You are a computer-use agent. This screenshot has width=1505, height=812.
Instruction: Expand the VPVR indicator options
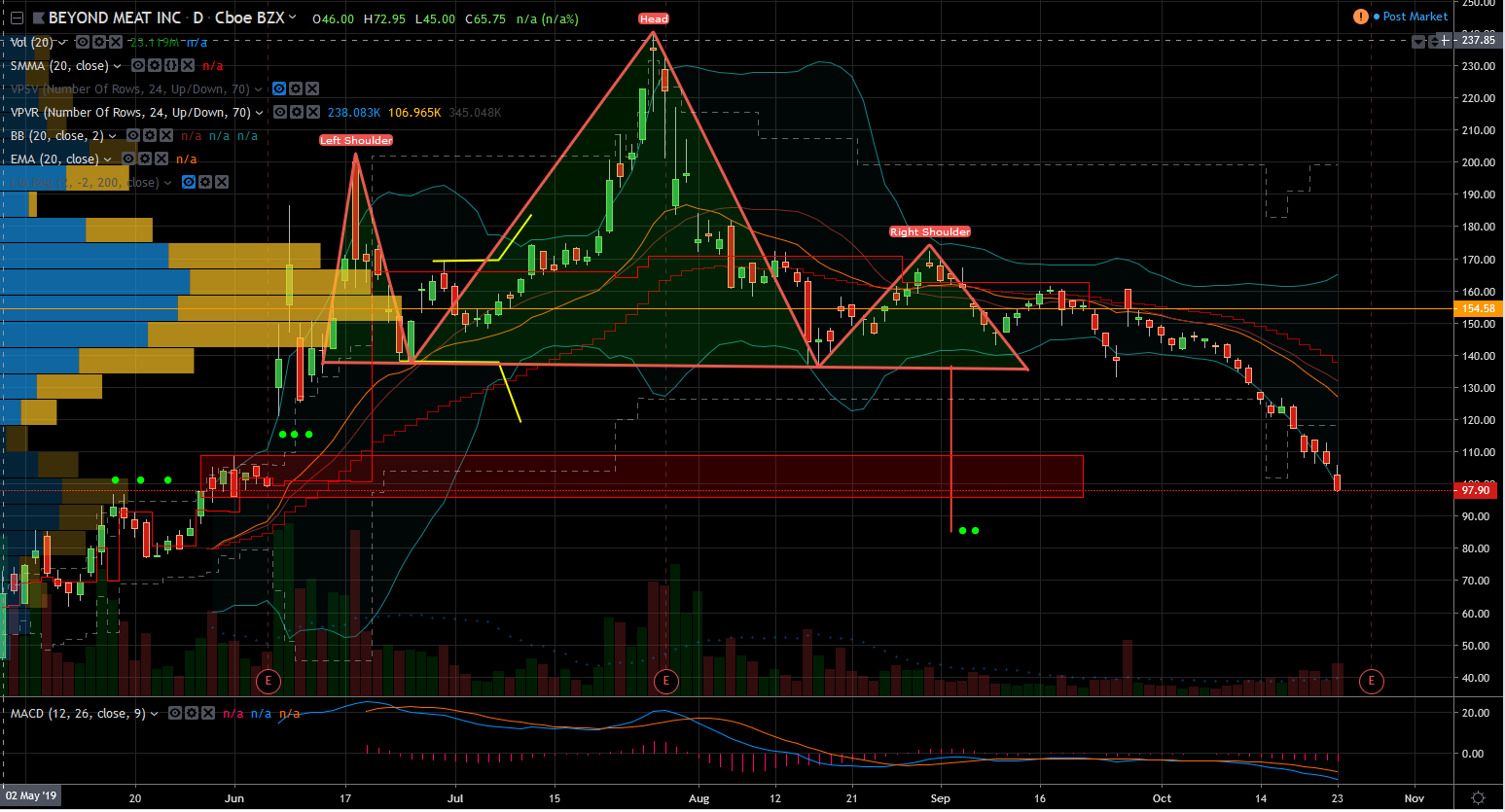(x=260, y=113)
